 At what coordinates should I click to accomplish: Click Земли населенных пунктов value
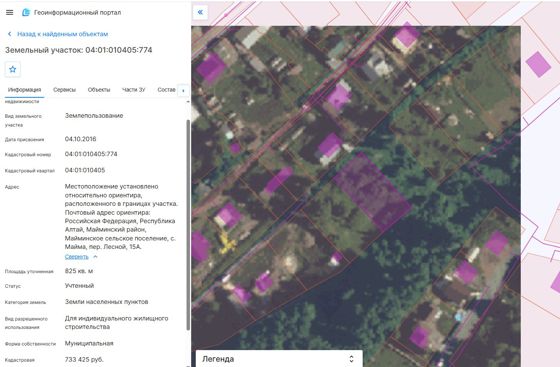[106, 302]
